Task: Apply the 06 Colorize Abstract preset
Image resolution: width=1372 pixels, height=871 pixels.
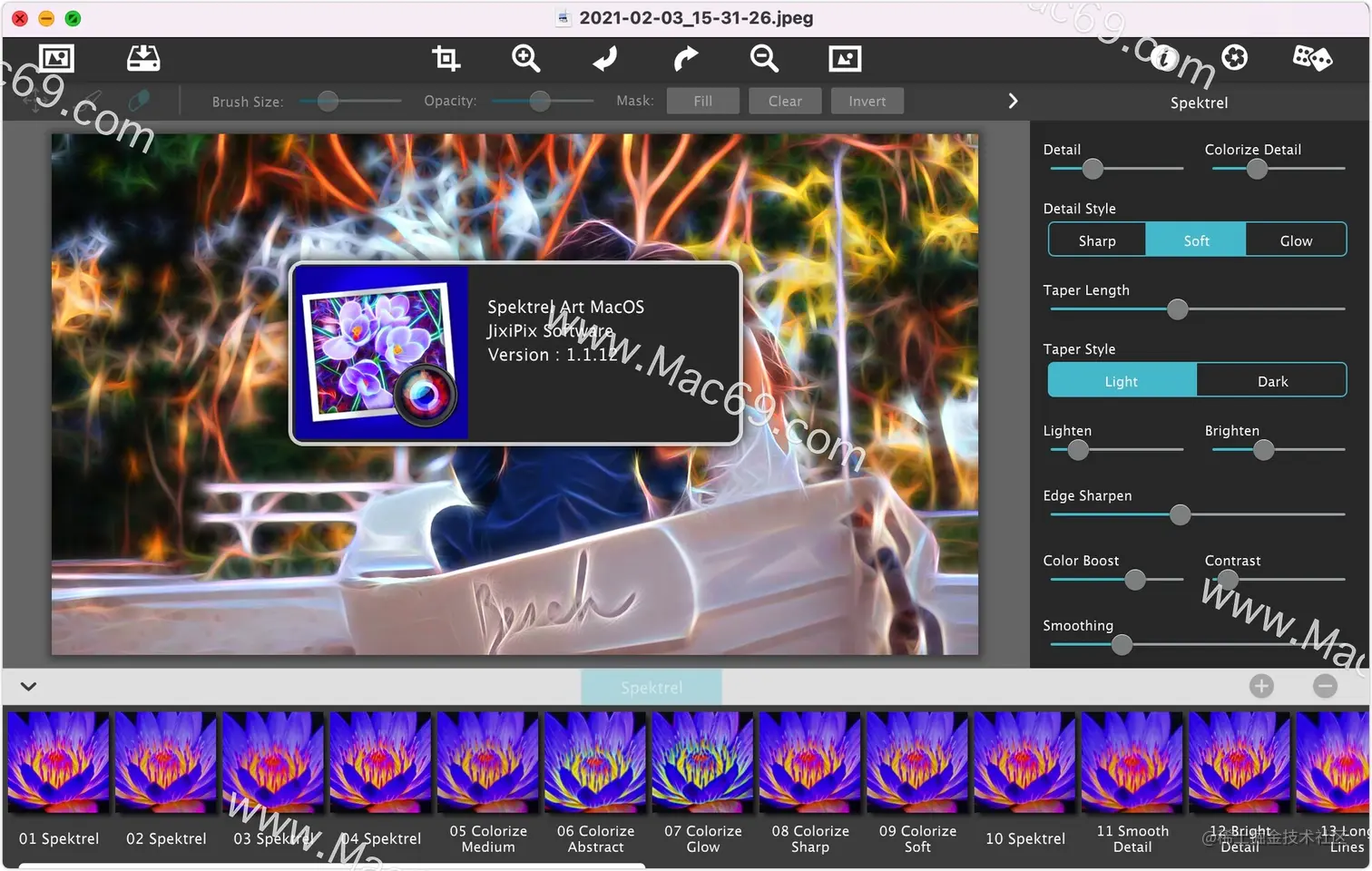Action: pyautogui.click(x=595, y=762)
